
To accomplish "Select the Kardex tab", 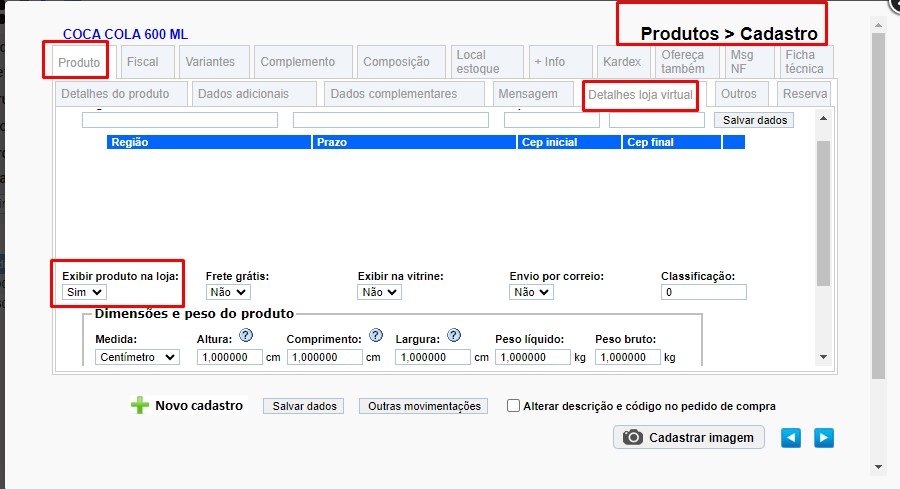I will [622, 62].
